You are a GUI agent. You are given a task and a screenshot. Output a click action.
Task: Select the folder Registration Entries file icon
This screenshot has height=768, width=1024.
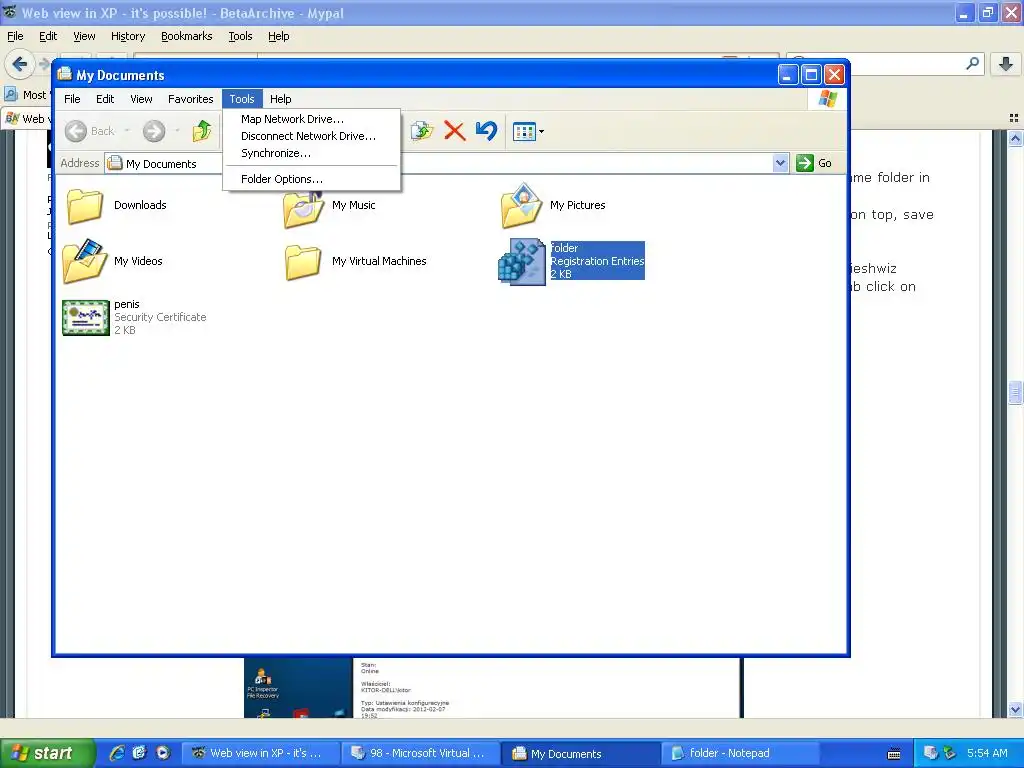tap(521, 262)
